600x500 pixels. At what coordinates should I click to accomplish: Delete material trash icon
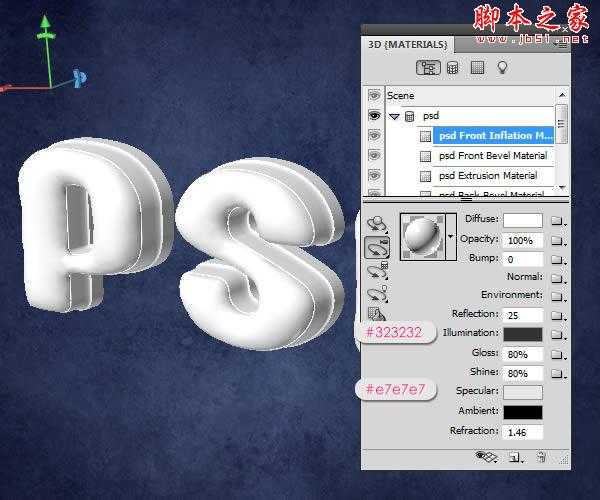tap(541, 457)
